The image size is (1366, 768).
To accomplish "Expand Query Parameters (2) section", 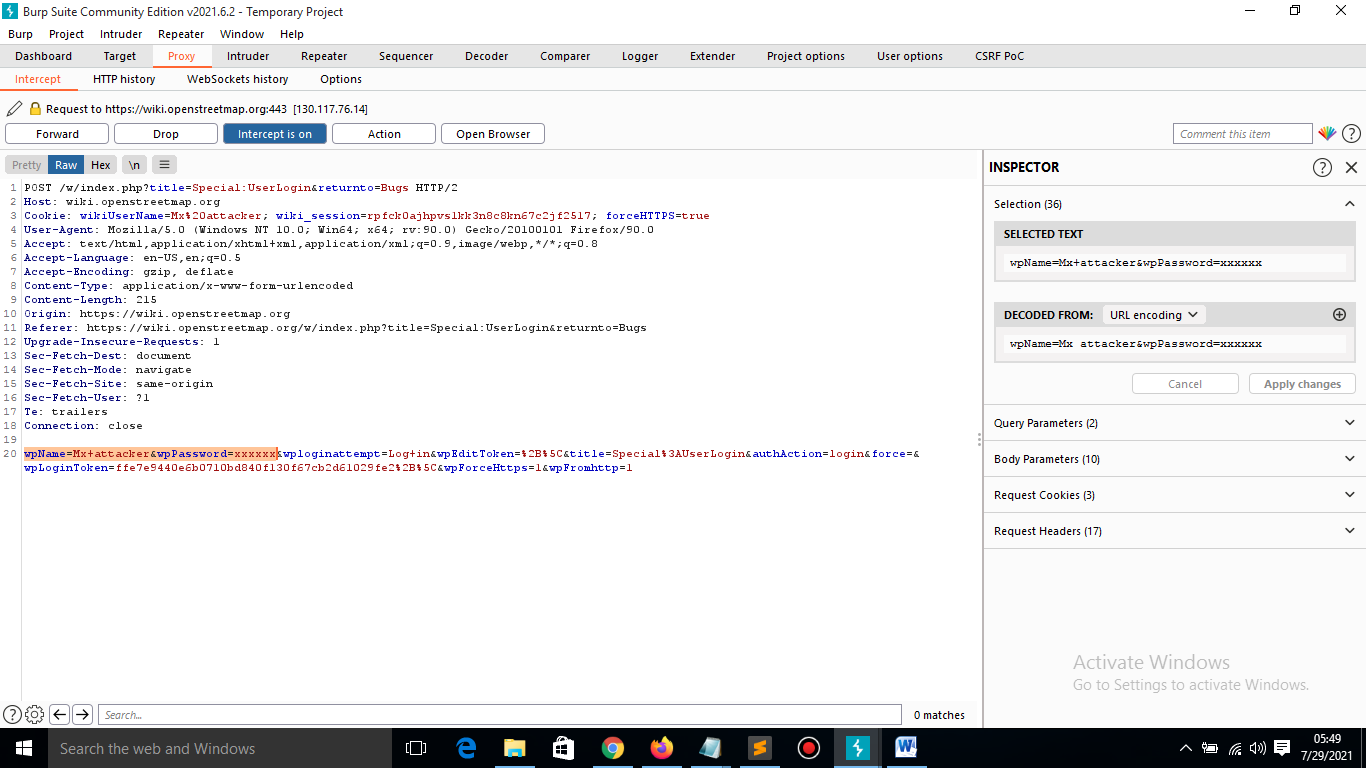I will click(x=1174, y=423).
